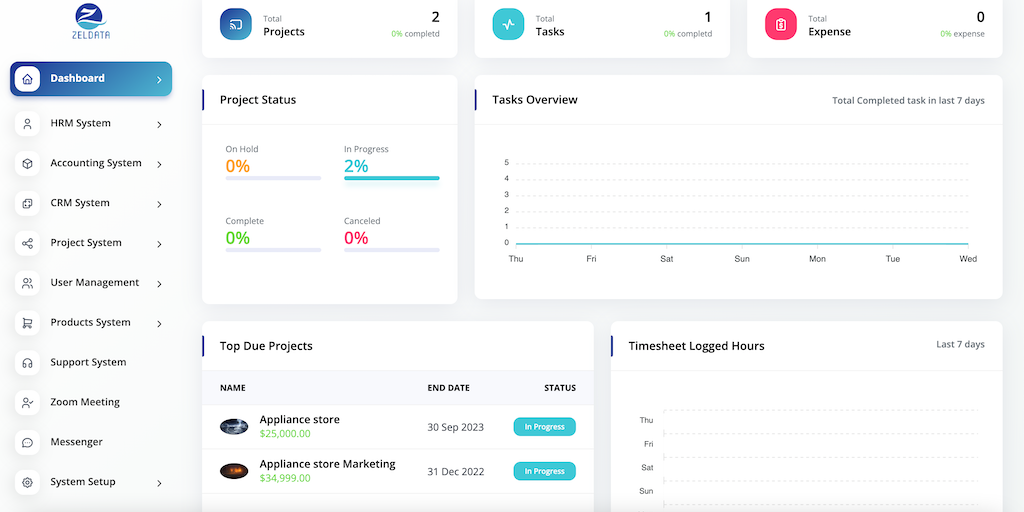Expand the User Management chevron
Screen dimensions: 1024x512
(159, 284)
